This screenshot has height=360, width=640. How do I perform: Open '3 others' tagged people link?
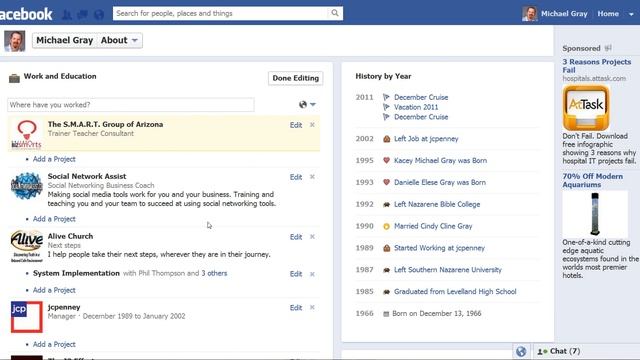pyautogui.click(x=214, y=273)
